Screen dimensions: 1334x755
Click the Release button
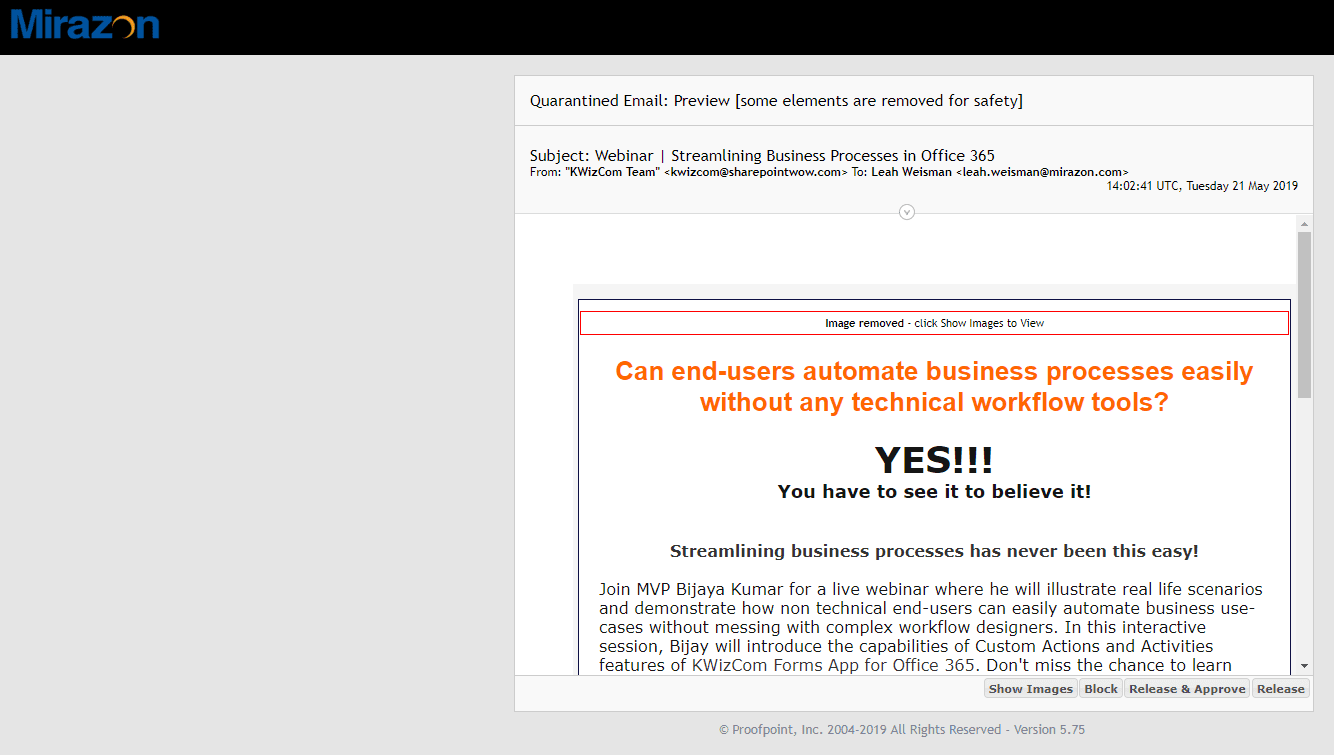[x=1280, y=689]
